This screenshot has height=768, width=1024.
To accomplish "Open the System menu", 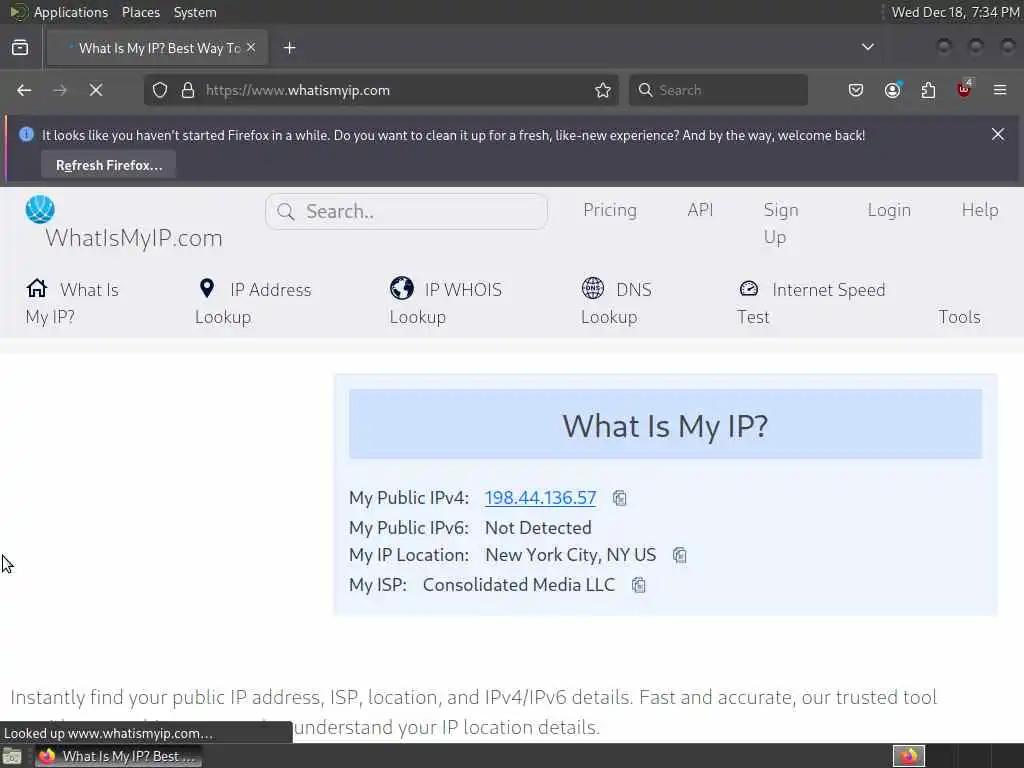I will pyautogui.click(x=195, y=12).
